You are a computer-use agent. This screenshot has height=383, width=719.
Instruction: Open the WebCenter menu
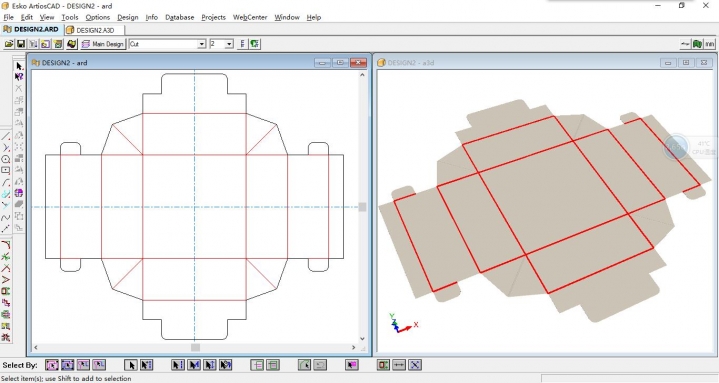250,17
